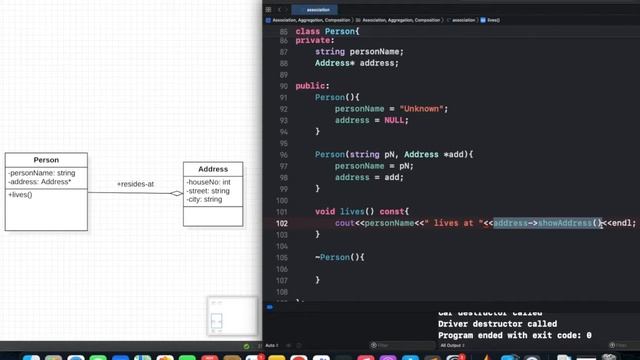Click the ~Person() destructor line
The image size is (640, 360).
tap(340, 258)
